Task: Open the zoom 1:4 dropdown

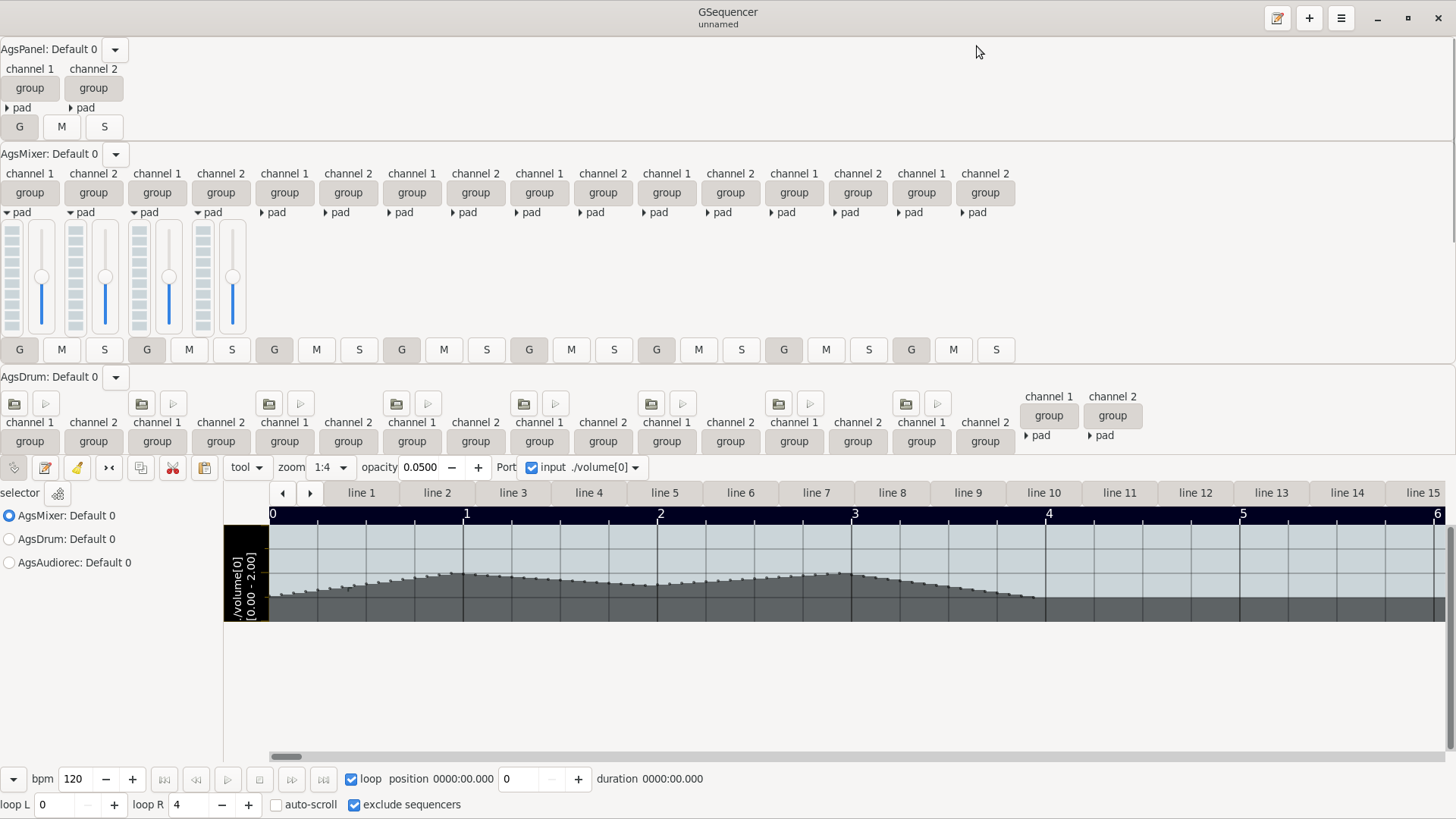Action: pyautogui.click(x=331, y=468)
